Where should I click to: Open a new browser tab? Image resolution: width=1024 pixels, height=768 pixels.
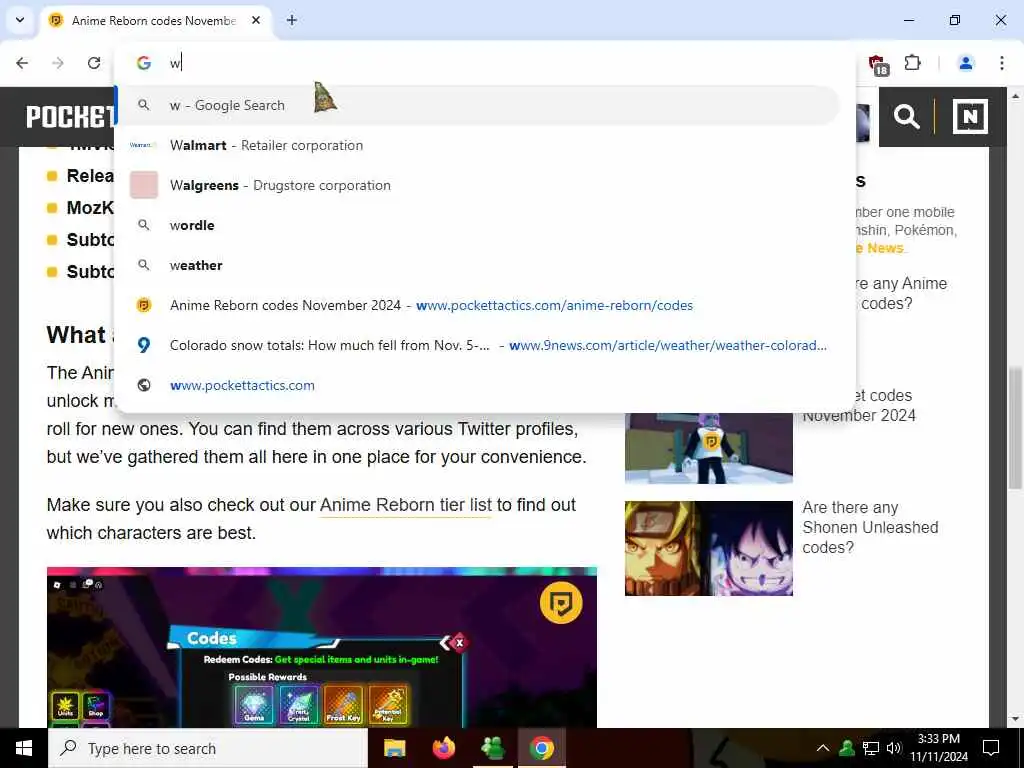292,20
